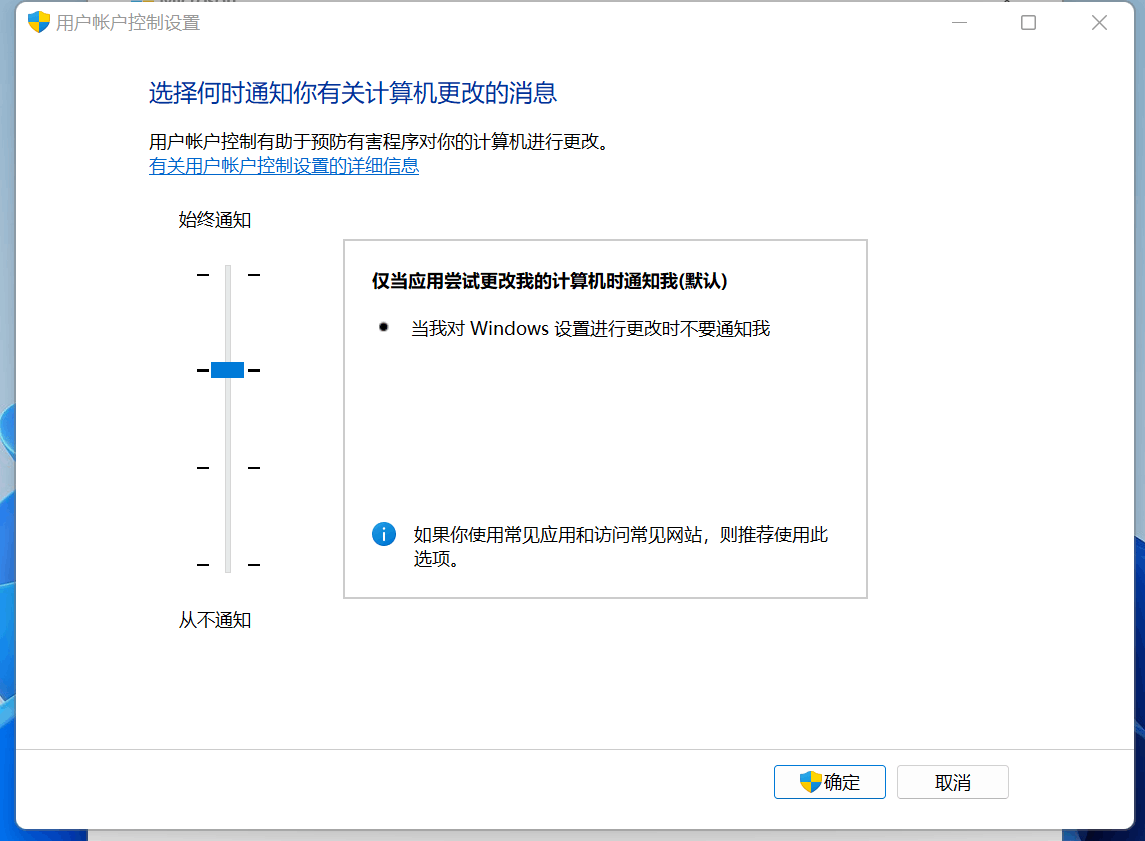Viewport: 1145px width, 841px height.
Task: Click the 始终通知 label above slider
Action: click(215, 220)
